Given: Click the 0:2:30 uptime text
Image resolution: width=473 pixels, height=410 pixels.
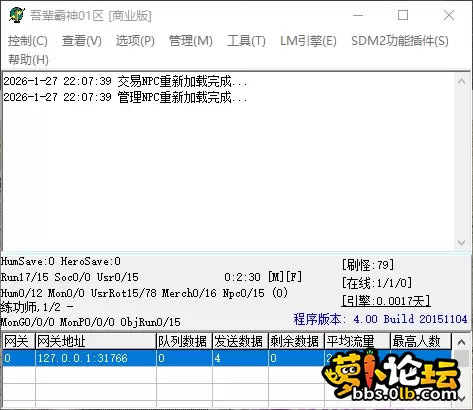Looking at the screenshot, I should 242,277.
